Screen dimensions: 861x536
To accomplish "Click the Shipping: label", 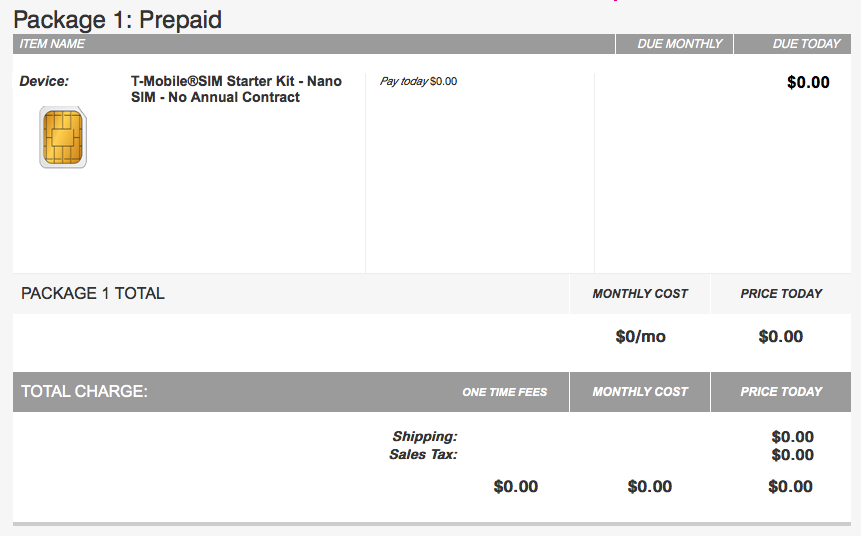I will (424, 437).
